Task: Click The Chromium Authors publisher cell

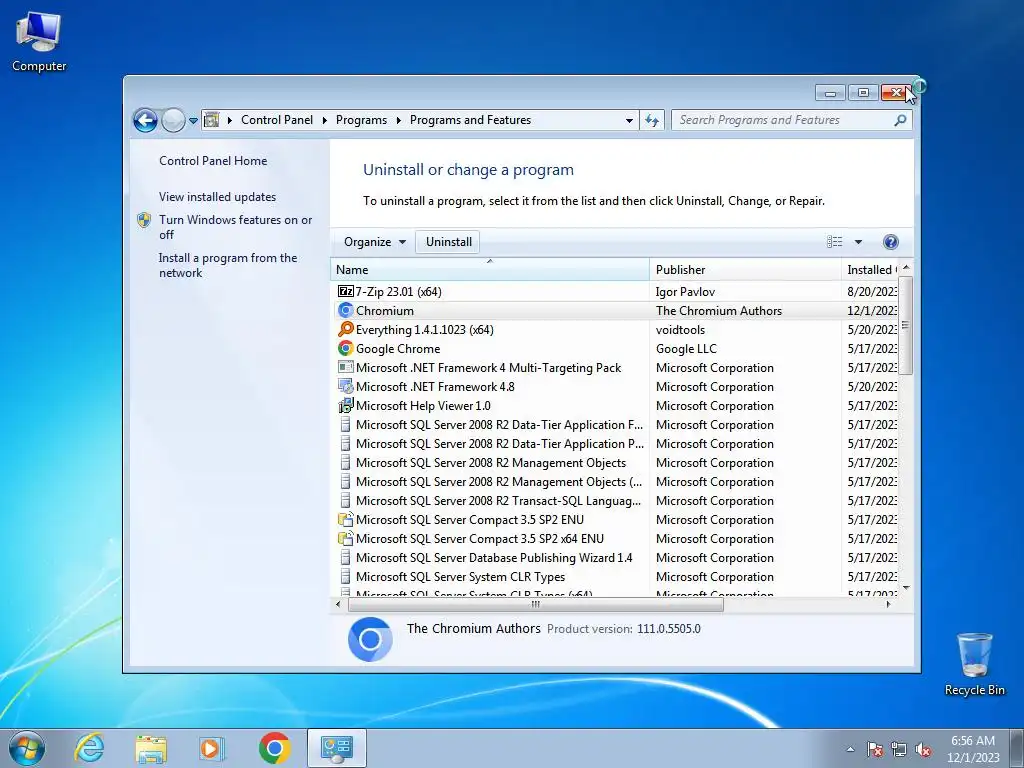Action: (x=718, y=311)
